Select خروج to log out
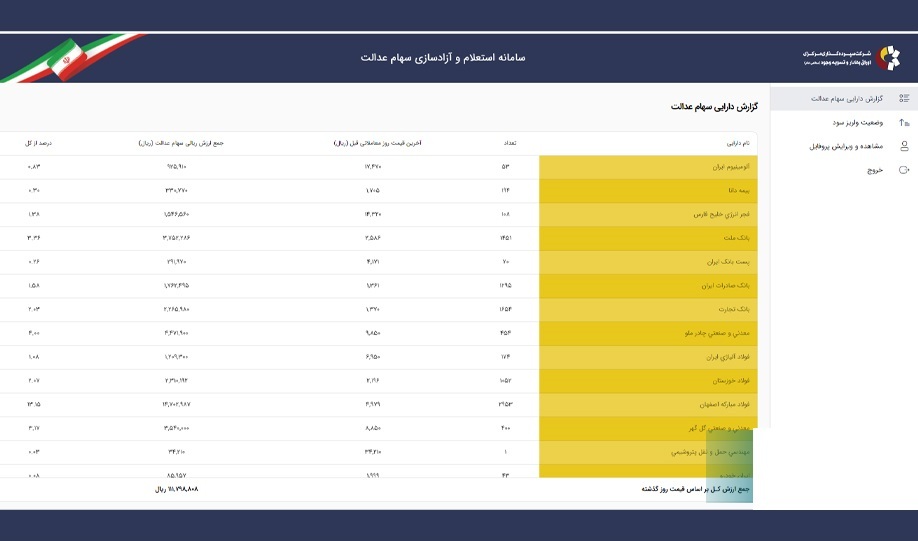 coord(874,170)
